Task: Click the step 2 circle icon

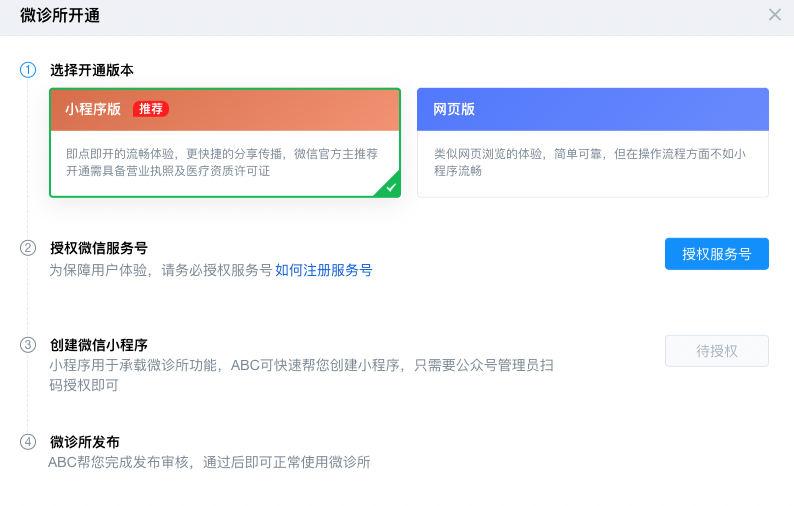Action: click(28, 248)
